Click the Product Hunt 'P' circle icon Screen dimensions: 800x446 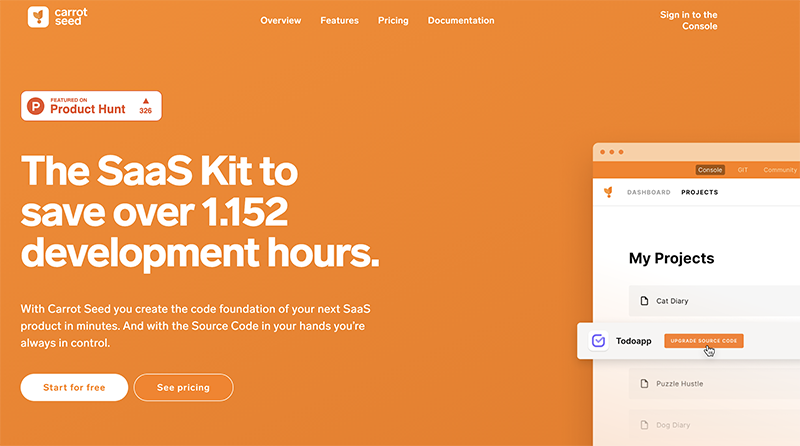(37, 105)
